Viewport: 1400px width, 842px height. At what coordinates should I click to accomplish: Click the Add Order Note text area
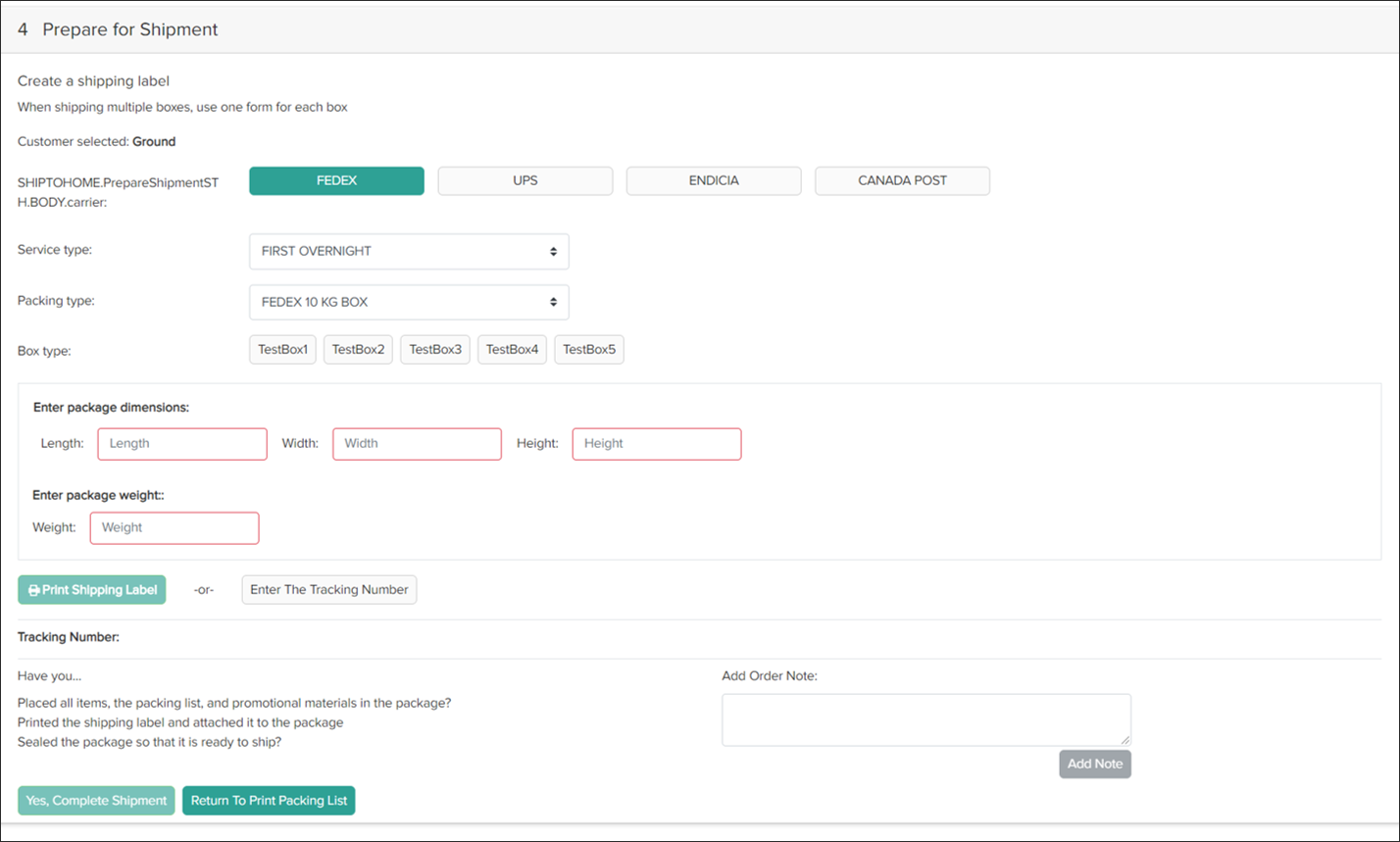[925, 718]
